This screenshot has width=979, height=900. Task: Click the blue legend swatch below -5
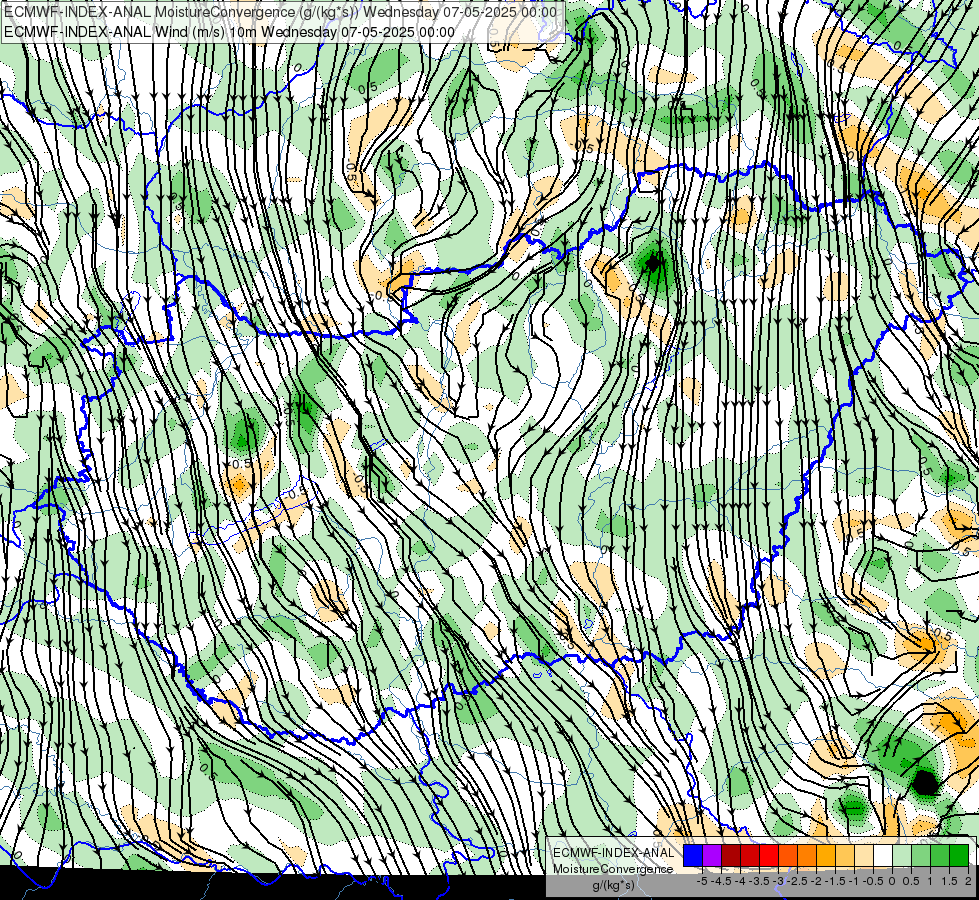[x=693, y=855]
